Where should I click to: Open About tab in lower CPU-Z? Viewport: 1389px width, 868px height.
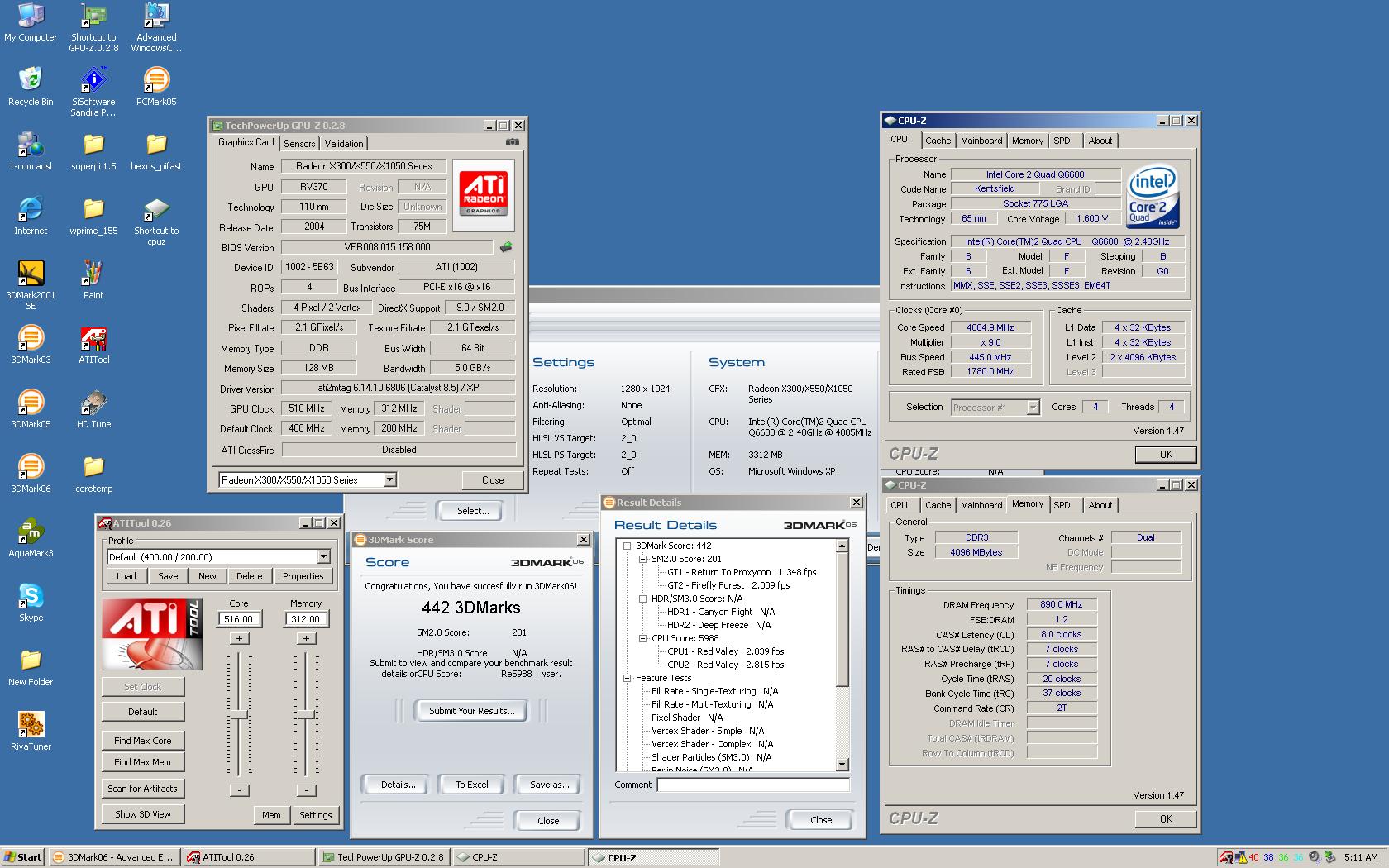pyautogui.click(x=1100, y=505)
